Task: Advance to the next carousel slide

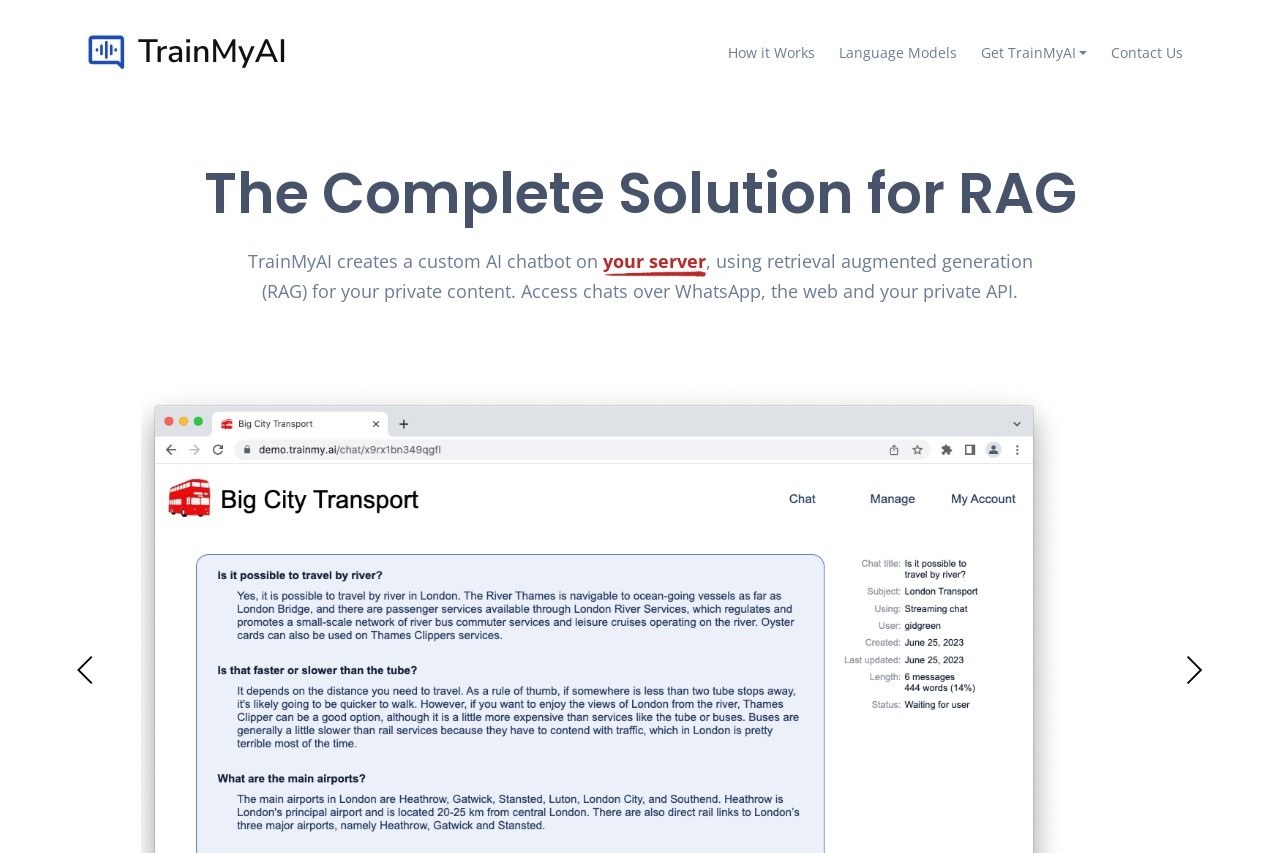Action: tap(1194, 670)
